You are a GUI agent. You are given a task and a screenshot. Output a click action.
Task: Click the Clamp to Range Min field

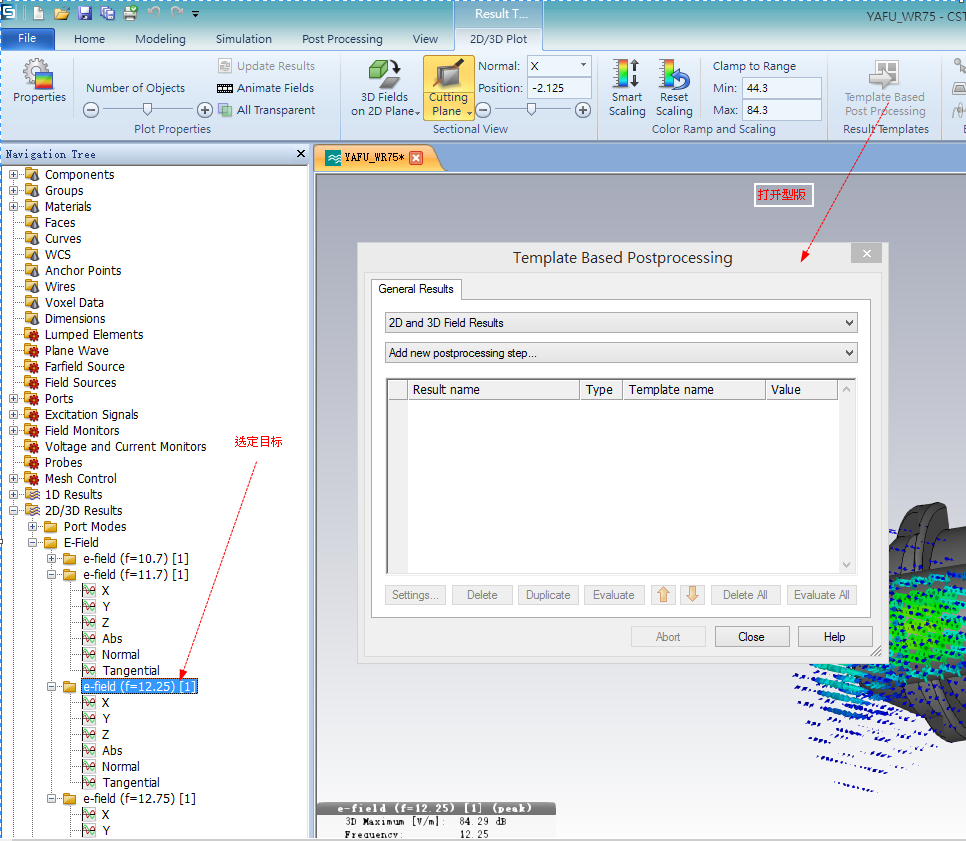click(x=781, y=88)
